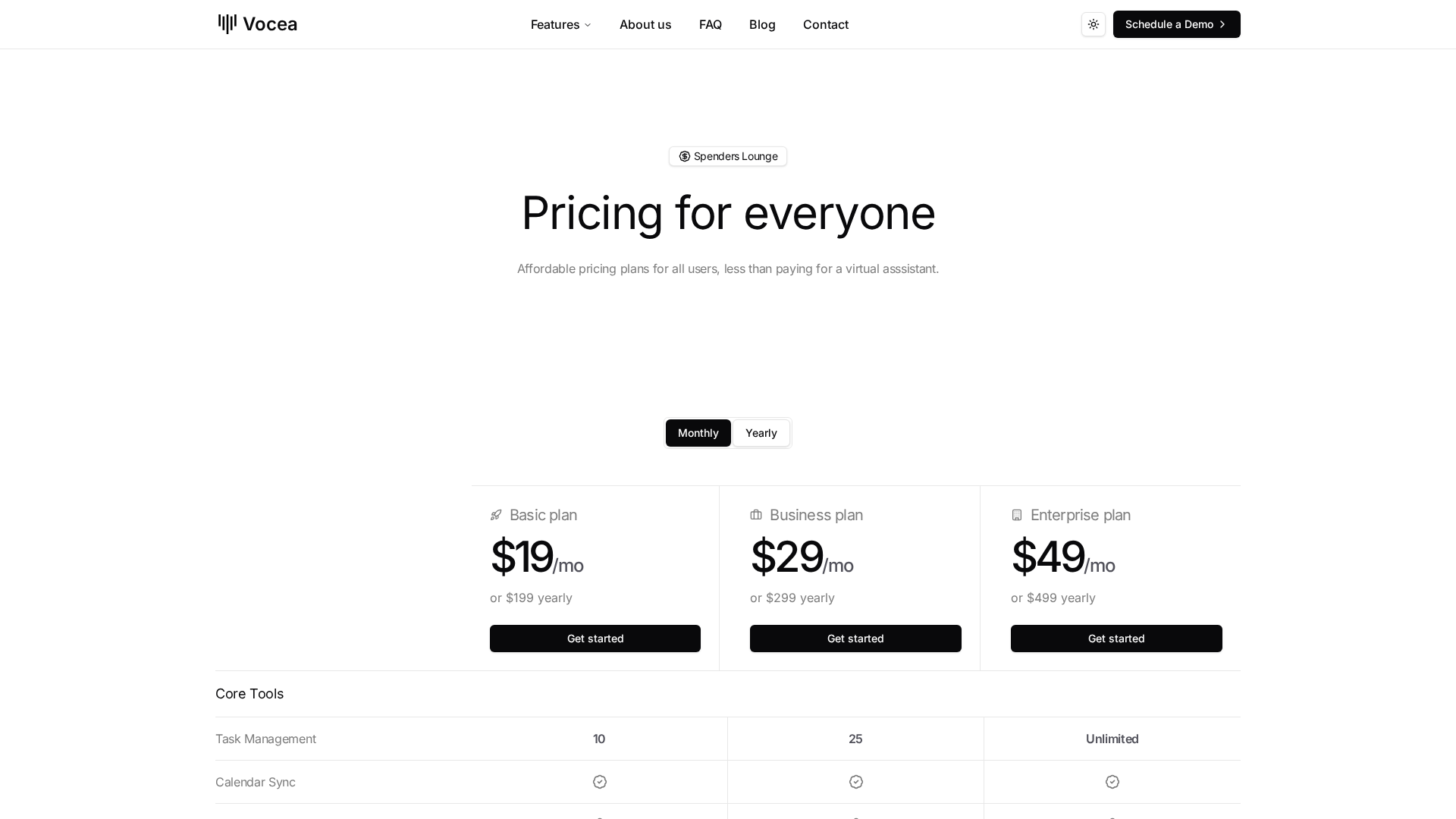Click Calendar Sync checkmark under Enterprise plan
Image resolution: width=1456 pixels, height=819 pixels.
point(1112,782)
